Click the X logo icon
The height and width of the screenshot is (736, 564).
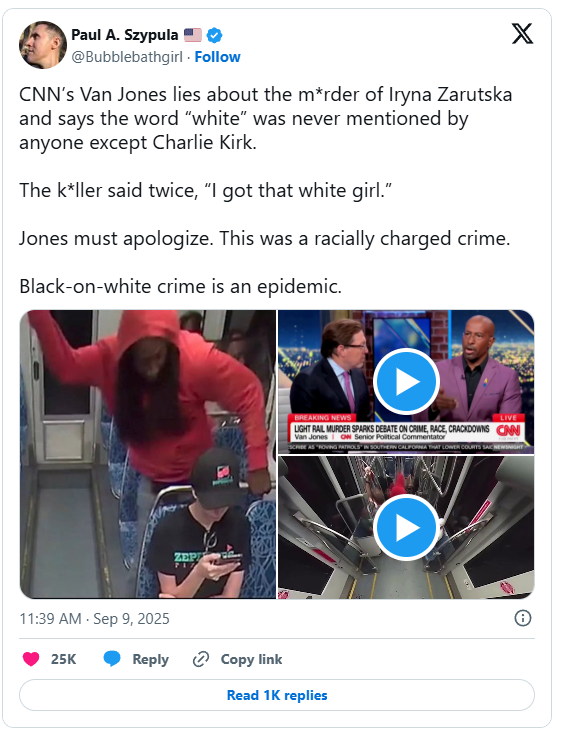(x=522, y=33)
